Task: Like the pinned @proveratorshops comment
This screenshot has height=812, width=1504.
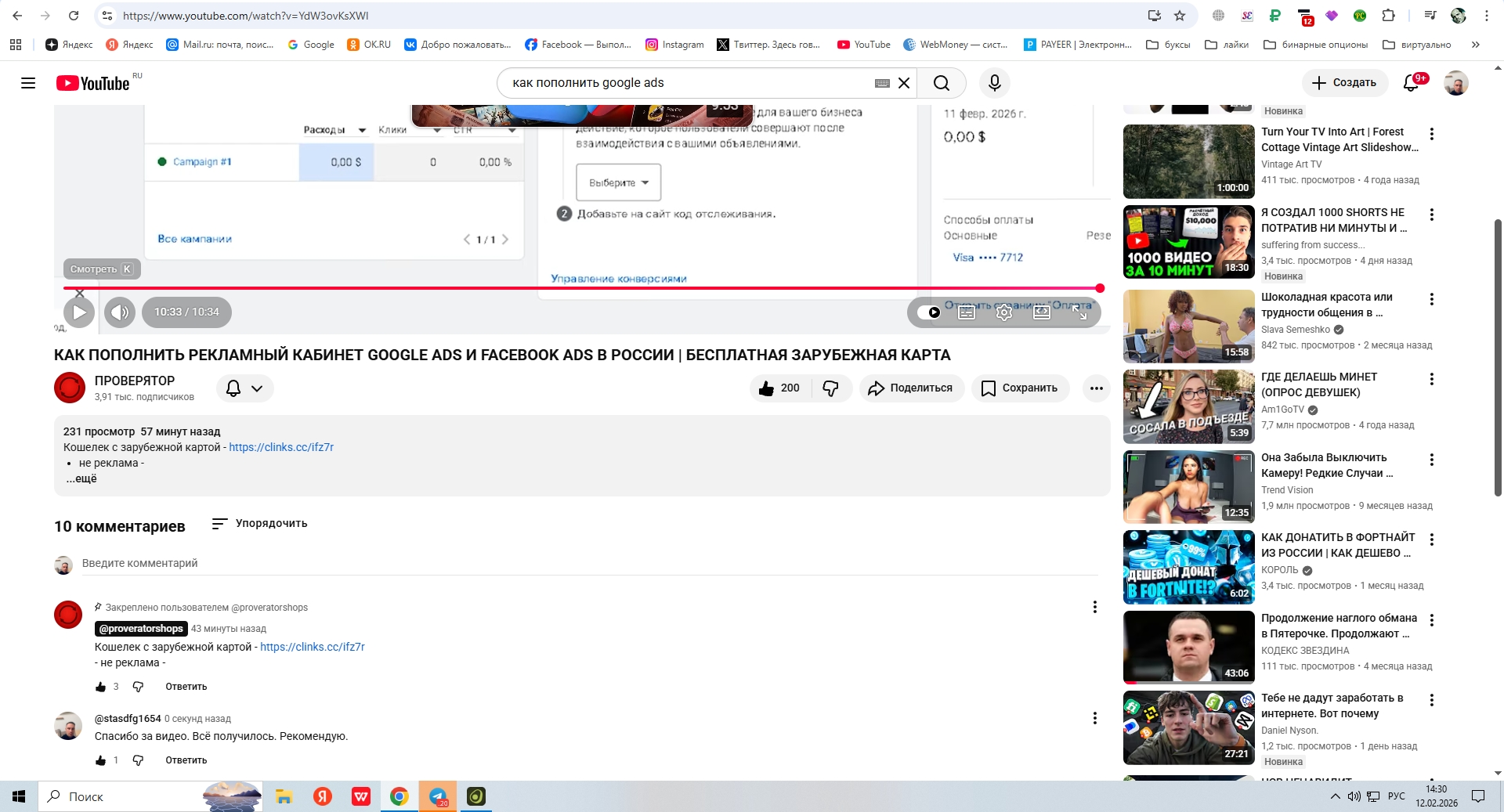Action: tap(100, 687)
